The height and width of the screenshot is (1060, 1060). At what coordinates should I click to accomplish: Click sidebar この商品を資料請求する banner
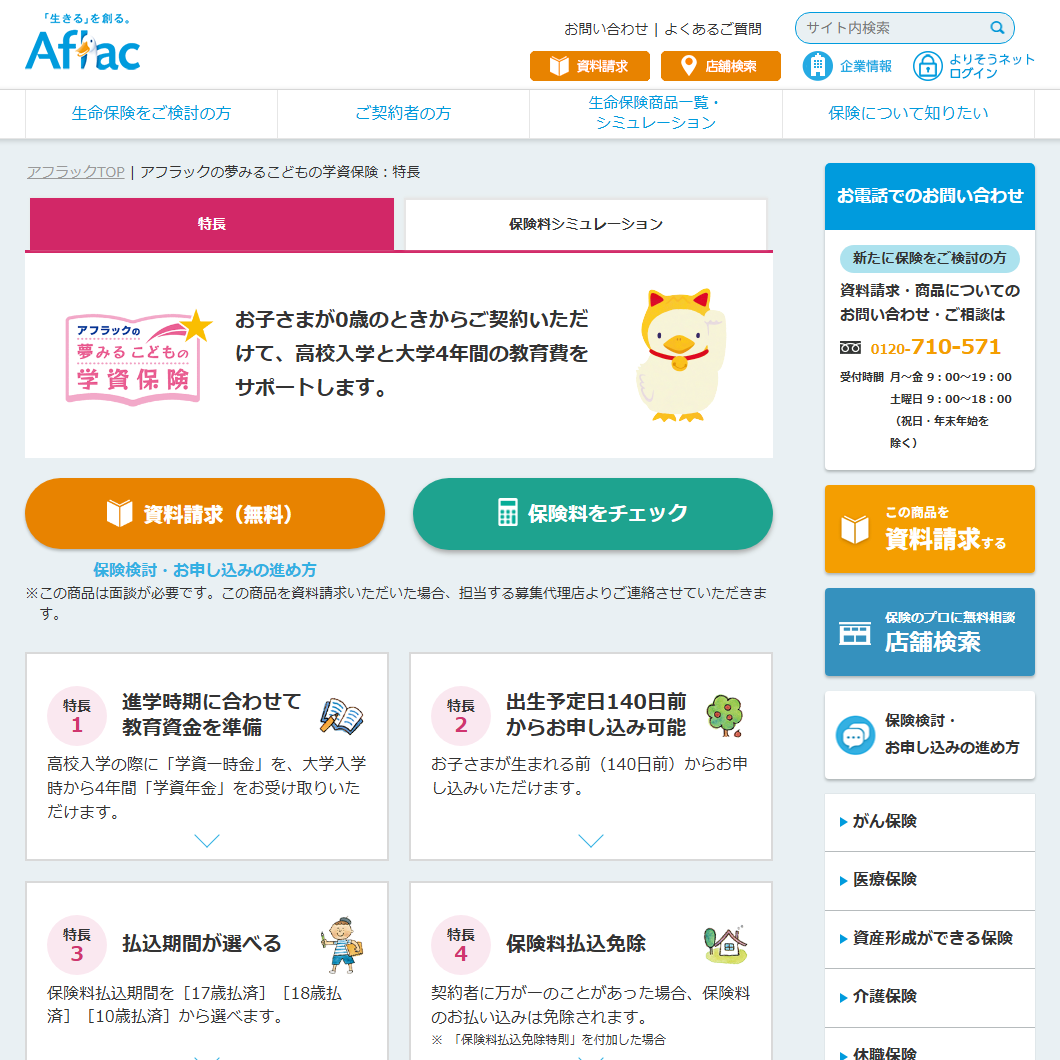(x=930, y=529)
